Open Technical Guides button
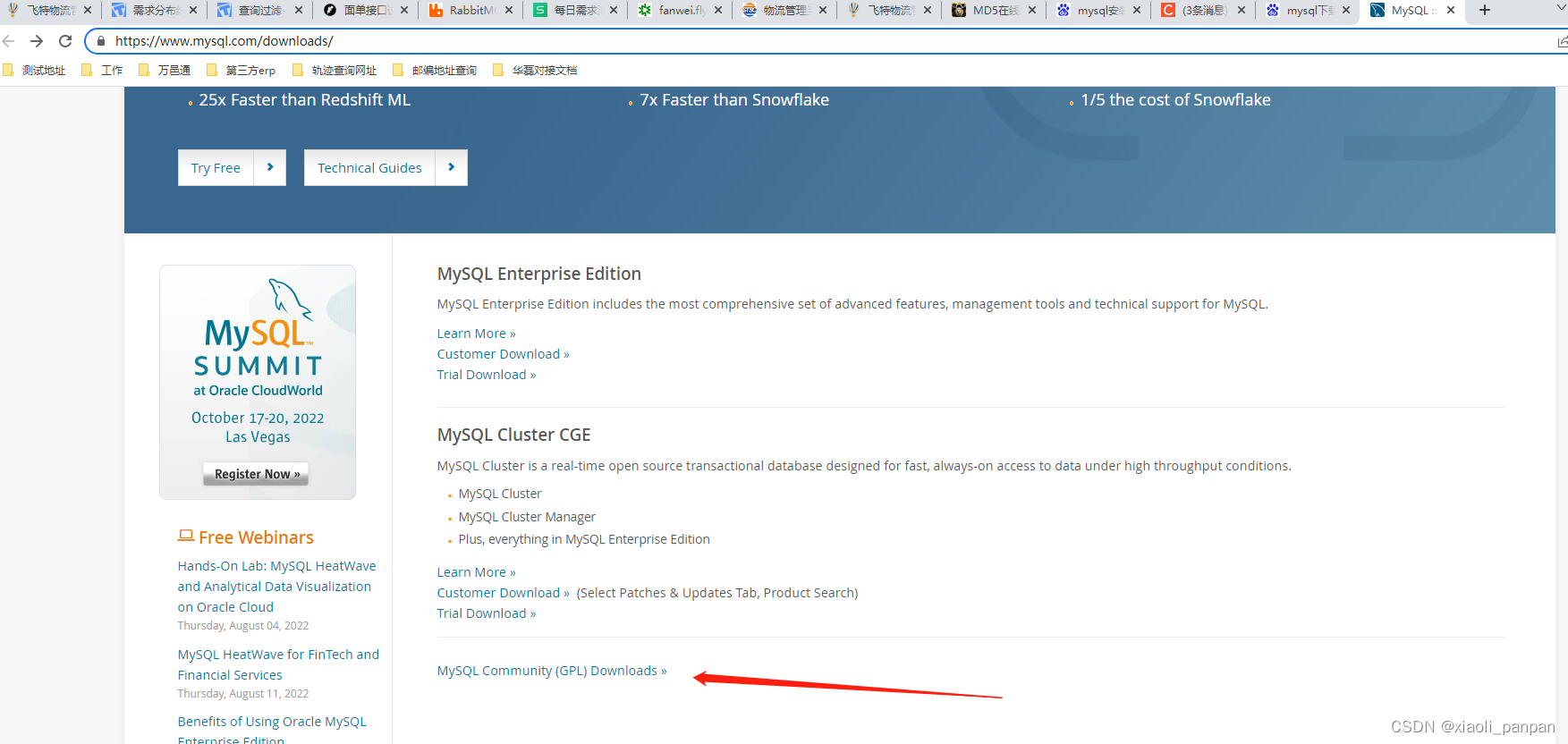 tap(369, 168)
